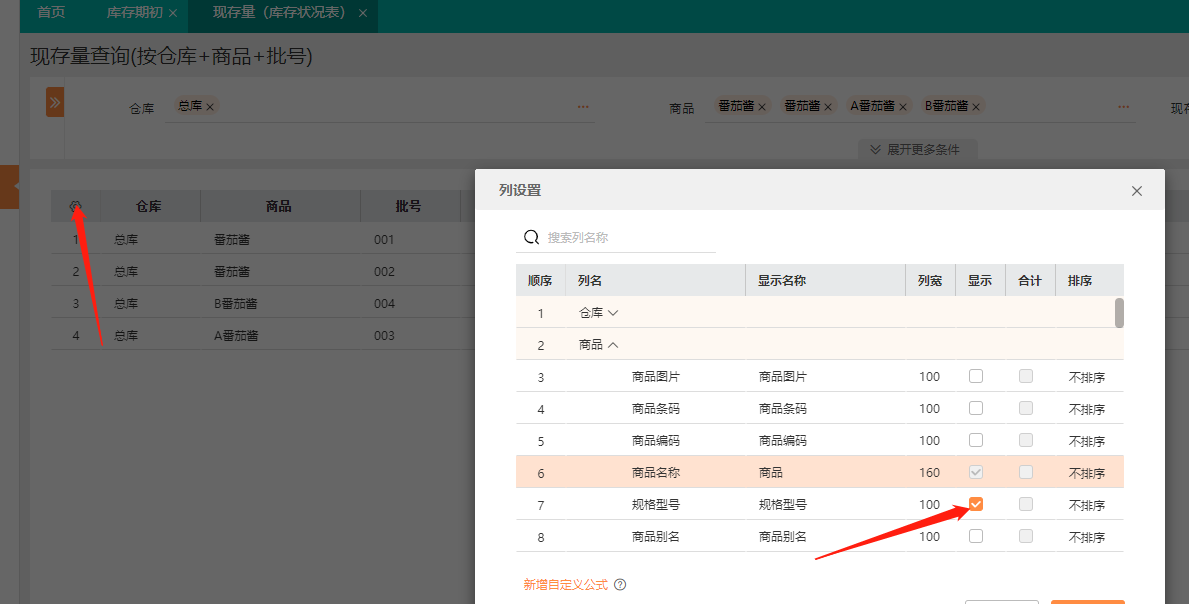Remove B番茄酱 product tag
This screenshot has width=1189, height=604.
click(x=976, y=107)
